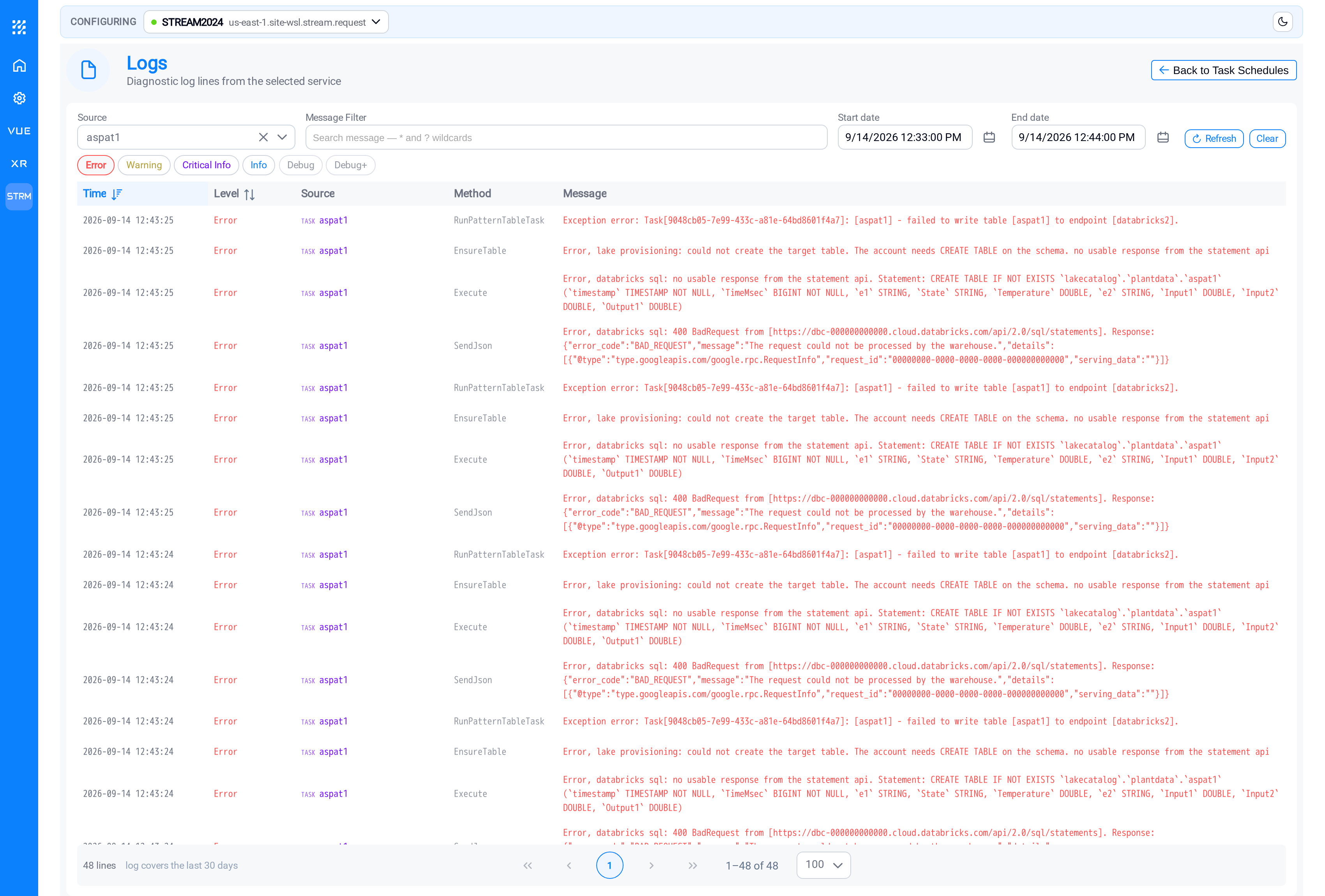This screenshot has width=1325, height=896.
Task: Click the End date input field
Action: pyautogui.click(x=1078, y=138)
